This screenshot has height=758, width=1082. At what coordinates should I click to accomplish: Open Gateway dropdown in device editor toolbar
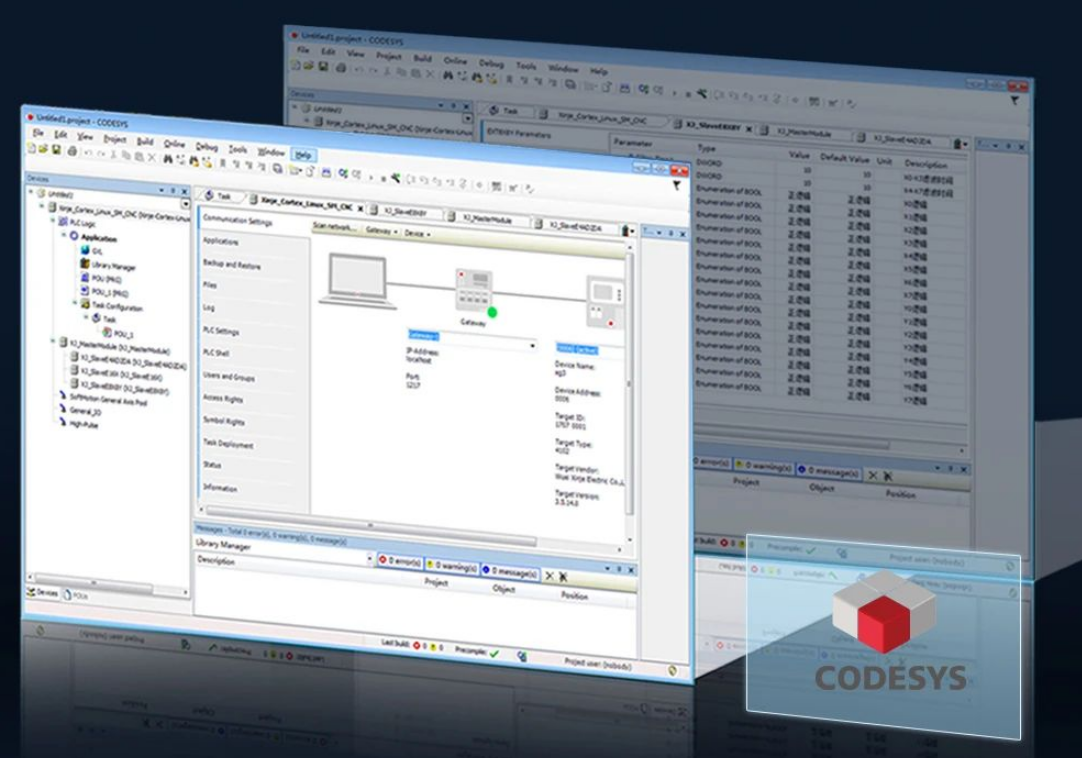pos(381,231)
